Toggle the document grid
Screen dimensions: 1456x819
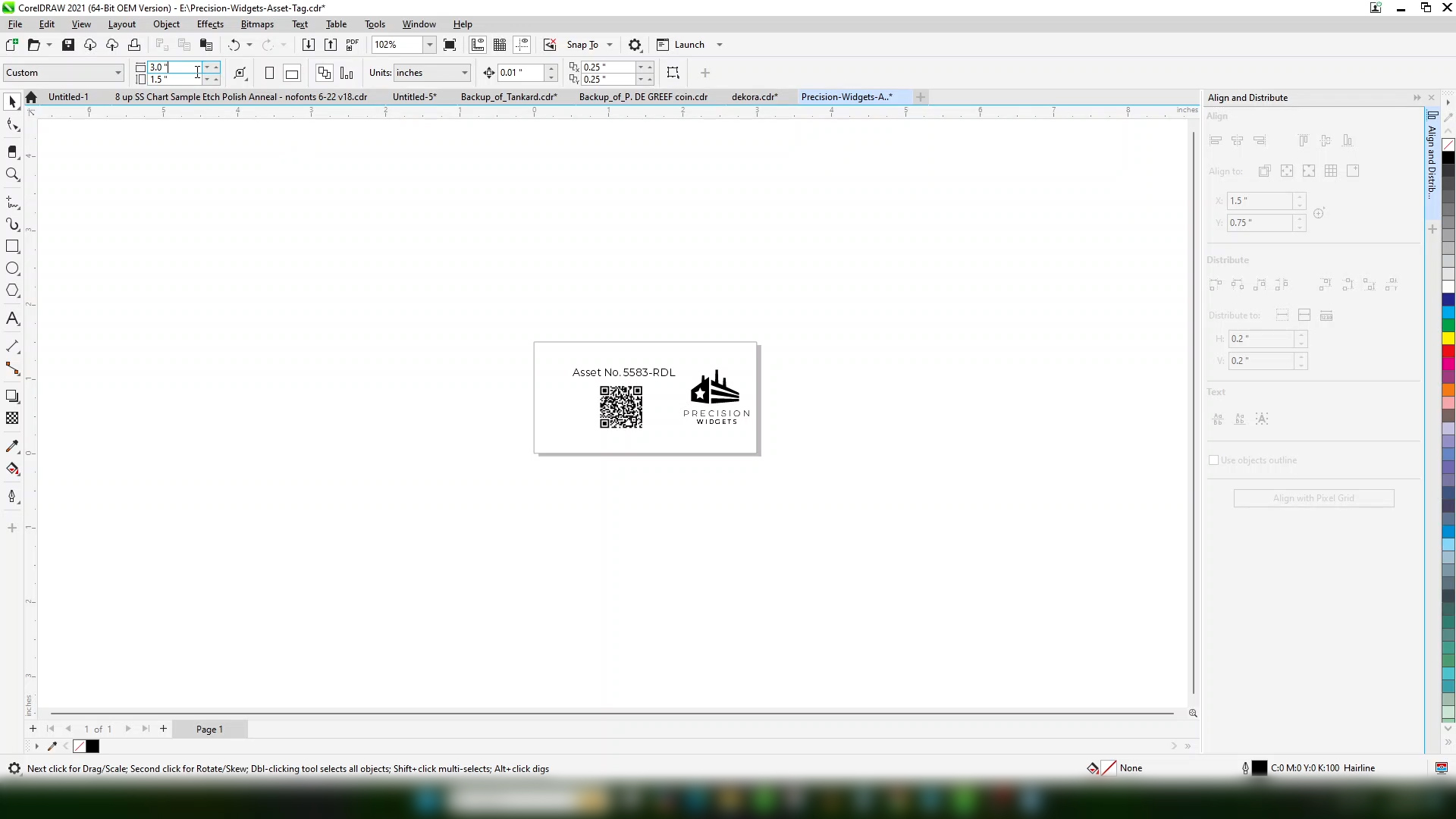coord(500,45)
